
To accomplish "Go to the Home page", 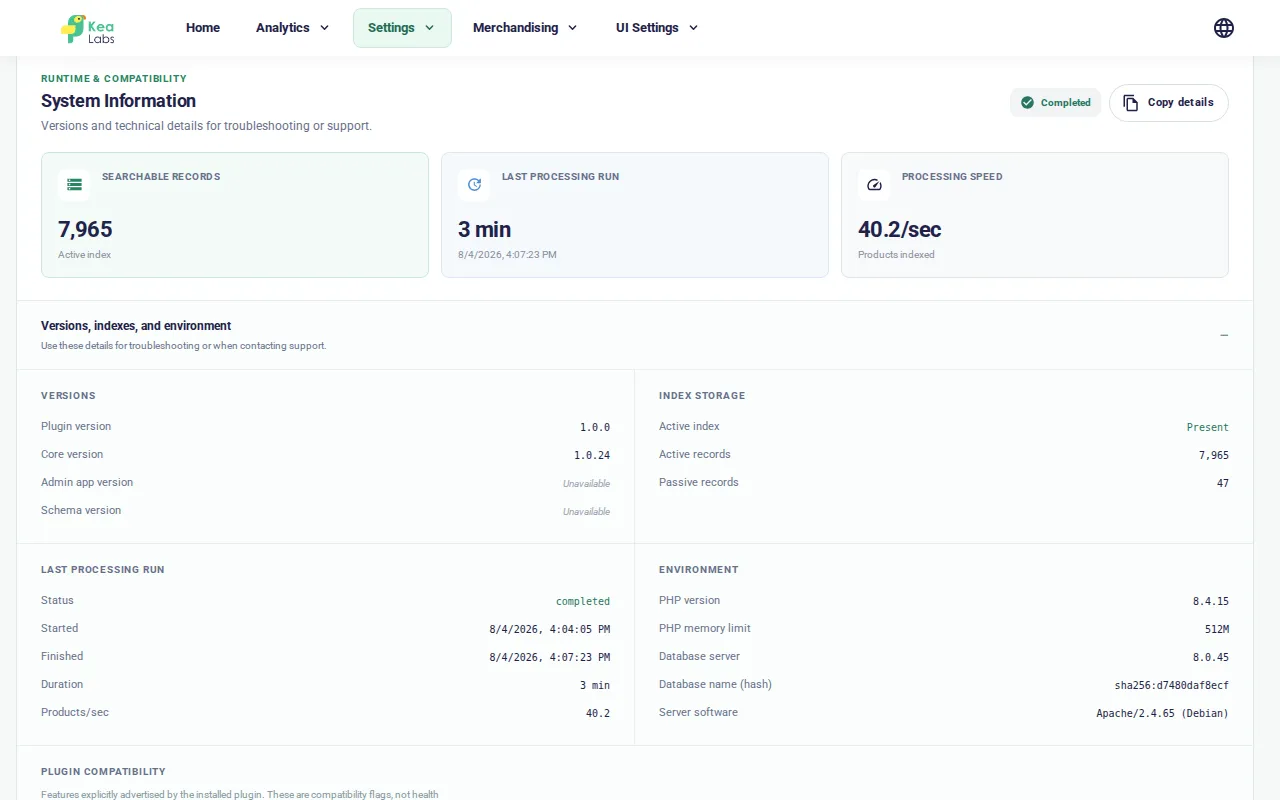I will (203, 28).
